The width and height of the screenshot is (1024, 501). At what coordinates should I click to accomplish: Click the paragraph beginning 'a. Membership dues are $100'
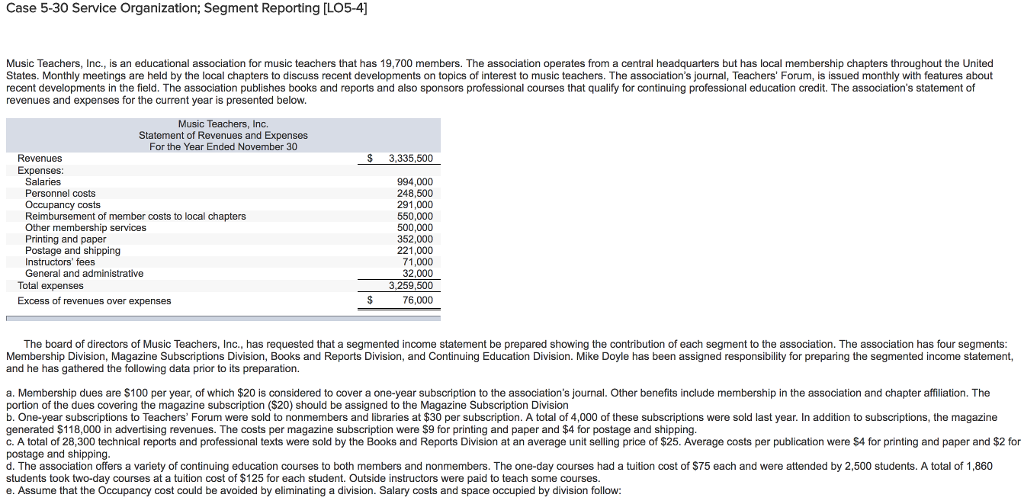498,399
